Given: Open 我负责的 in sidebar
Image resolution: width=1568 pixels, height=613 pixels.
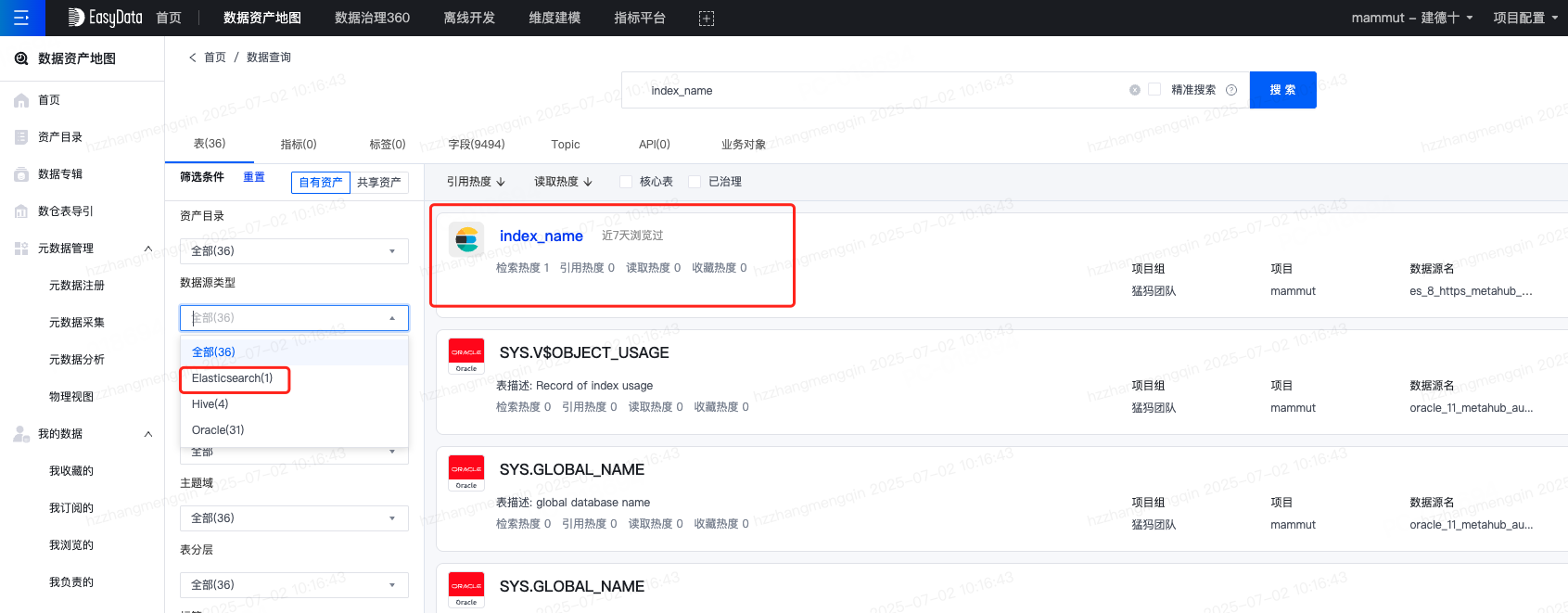Looking at the screenshot, I should pos(71,582).
